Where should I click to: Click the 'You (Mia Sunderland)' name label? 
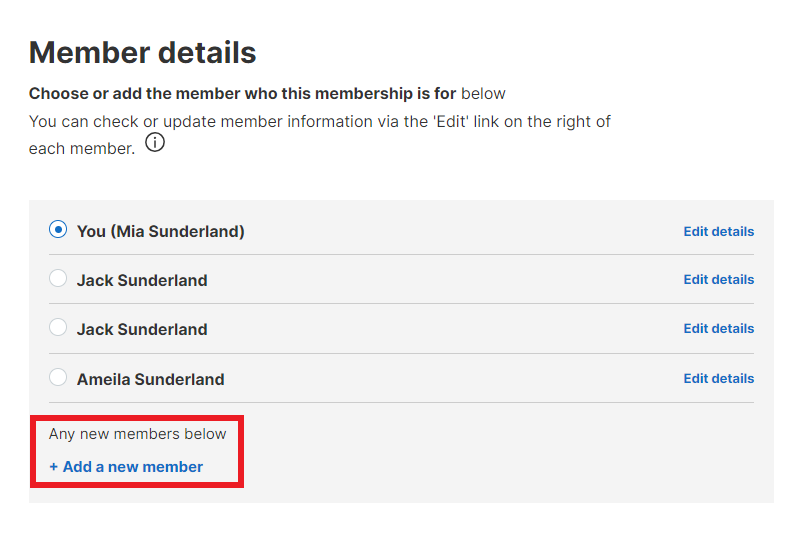[x=161, y=231]
